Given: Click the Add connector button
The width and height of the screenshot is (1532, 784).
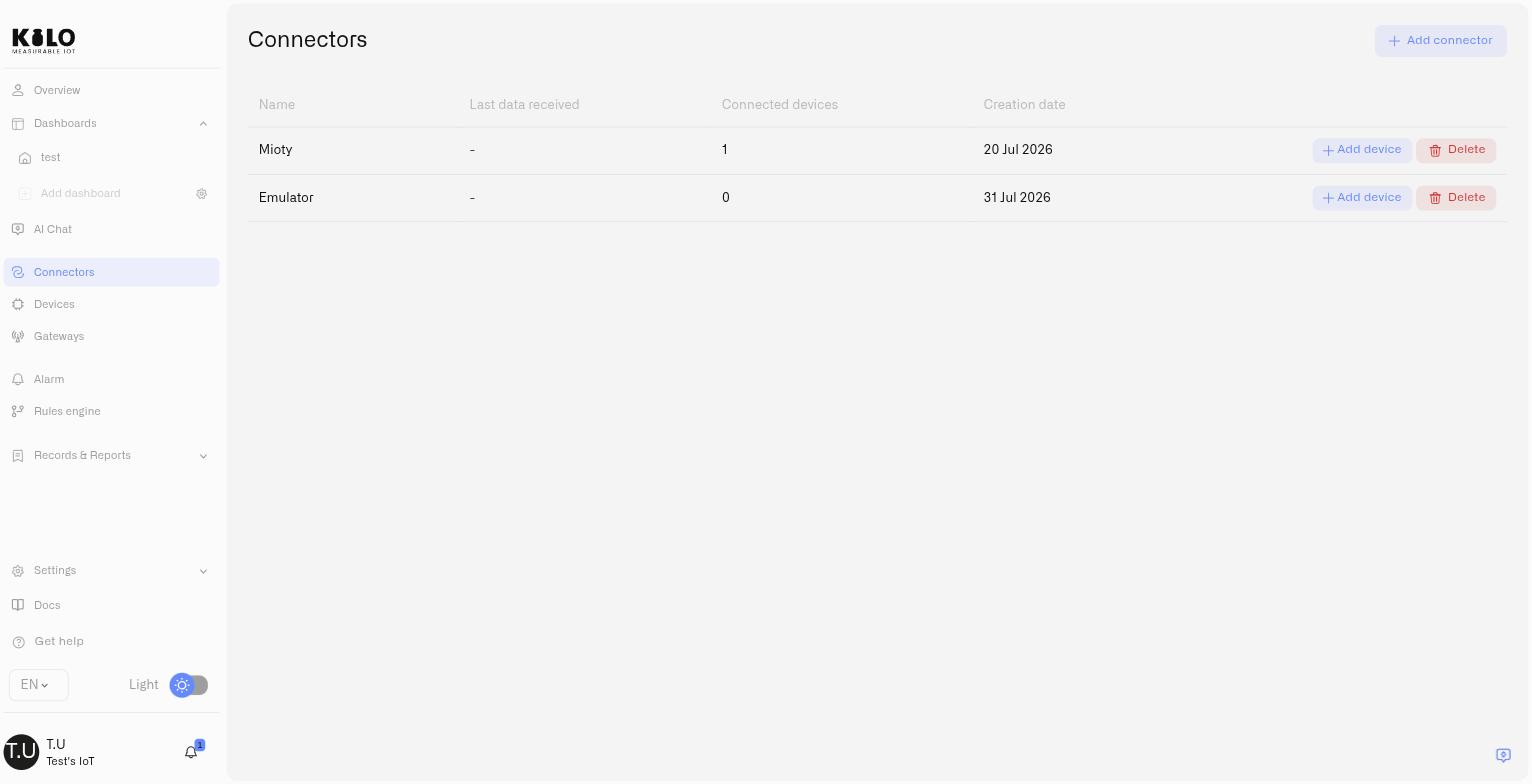Looking at the screenshot, I should [1440, 41].
